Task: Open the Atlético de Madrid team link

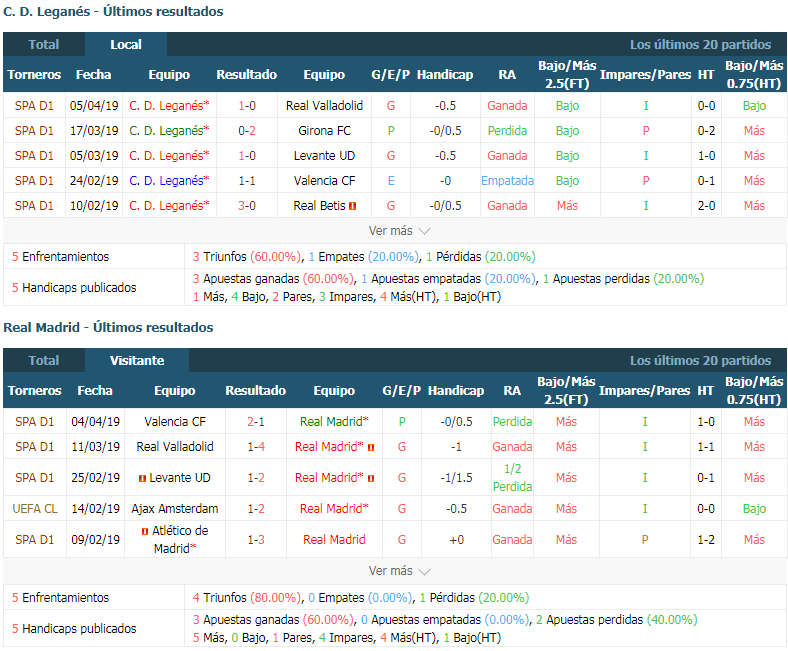Action: (180, 539)
